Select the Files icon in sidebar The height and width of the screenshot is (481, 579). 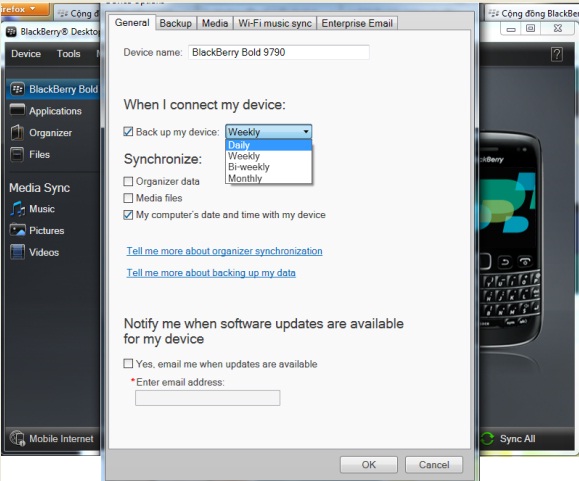point(17,154)
